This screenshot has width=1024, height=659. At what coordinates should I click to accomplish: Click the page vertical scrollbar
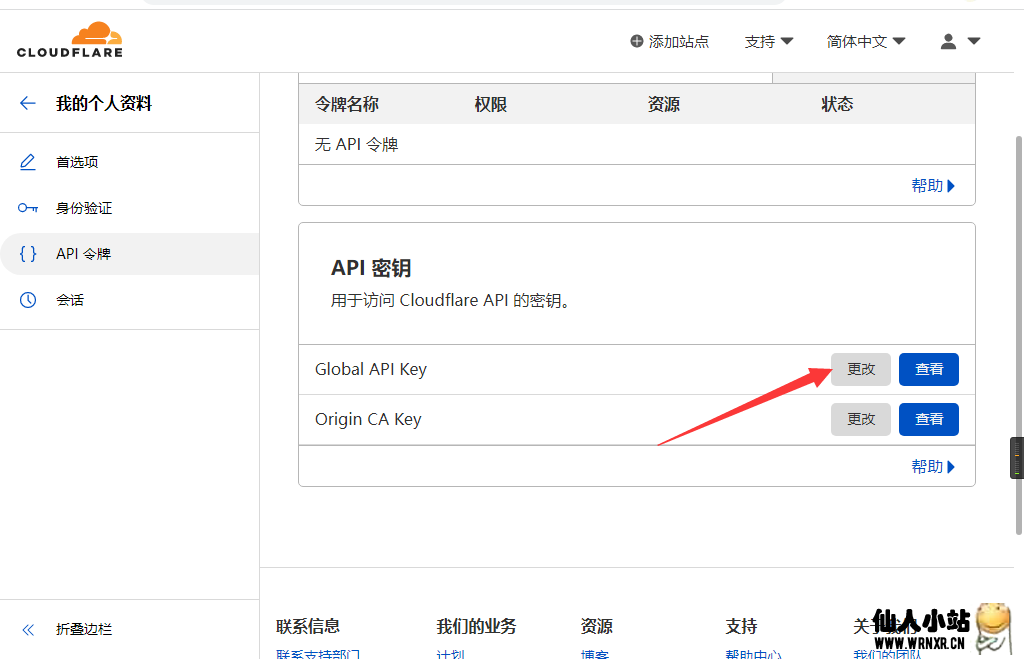[x=1018, y=334]
